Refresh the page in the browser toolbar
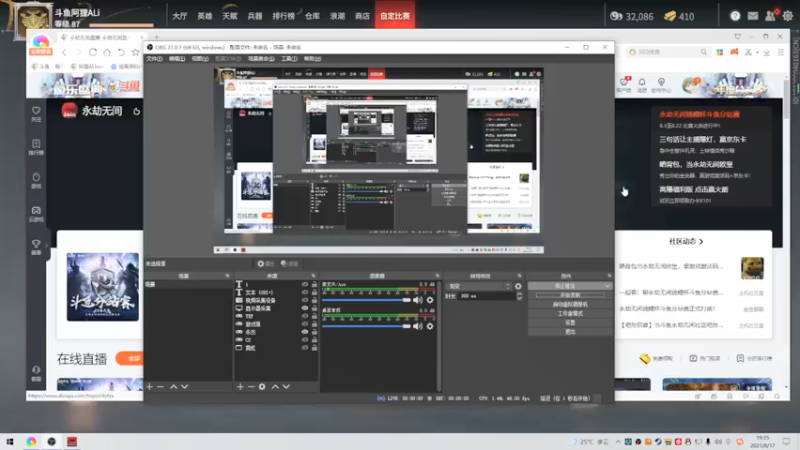Viewport: 800px width, 450px height. [93, 52]
